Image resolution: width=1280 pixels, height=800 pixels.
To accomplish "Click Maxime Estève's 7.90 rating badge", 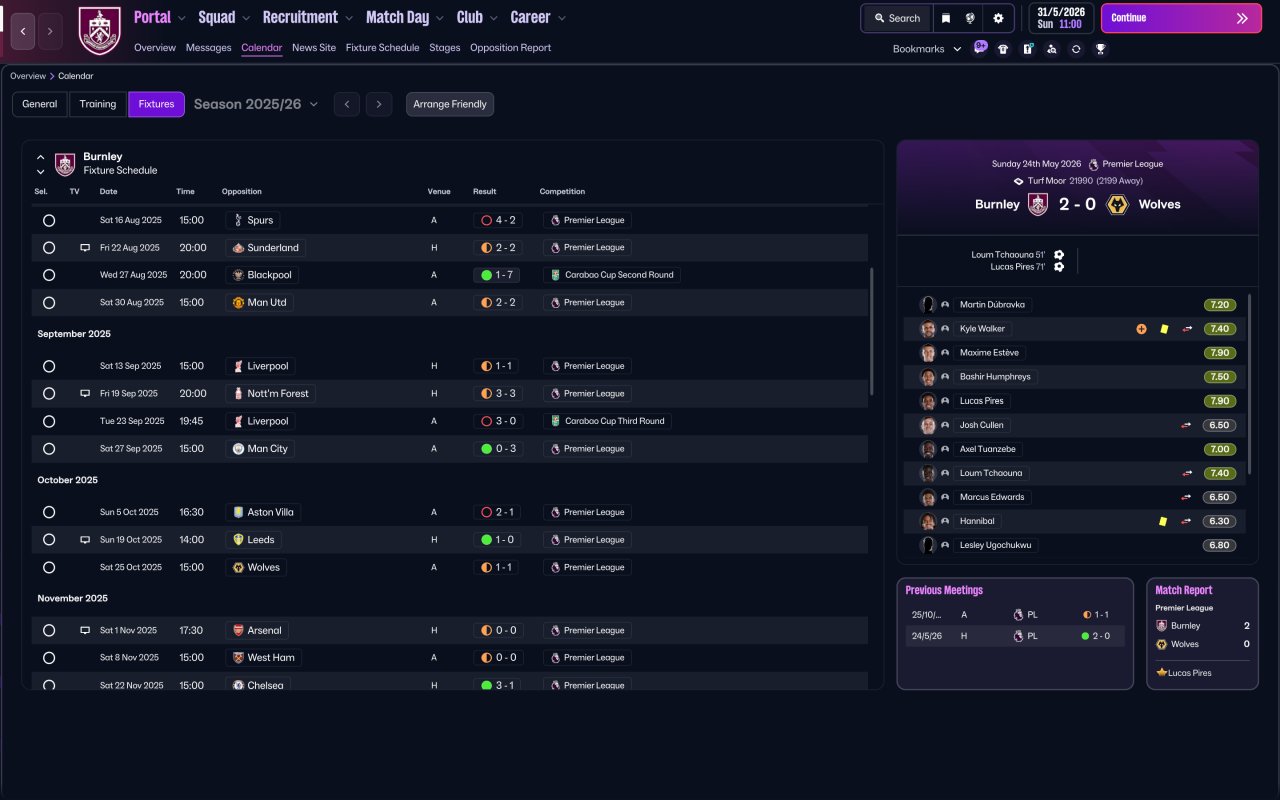I will point(1220,353).
